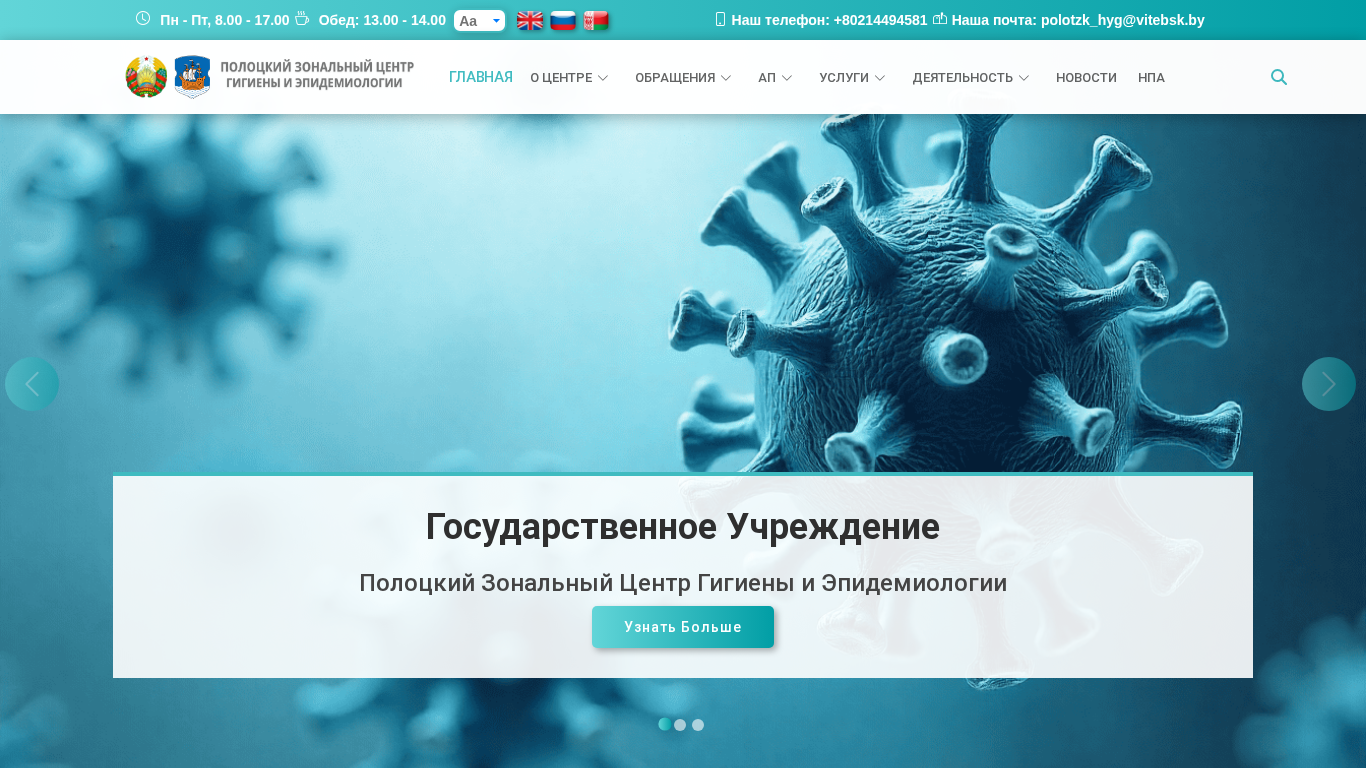Image resolution: width=1366 pixels, height=768 pixels.
Task: Click the clock icon by working hours
Action: click(x=143, y=18)
